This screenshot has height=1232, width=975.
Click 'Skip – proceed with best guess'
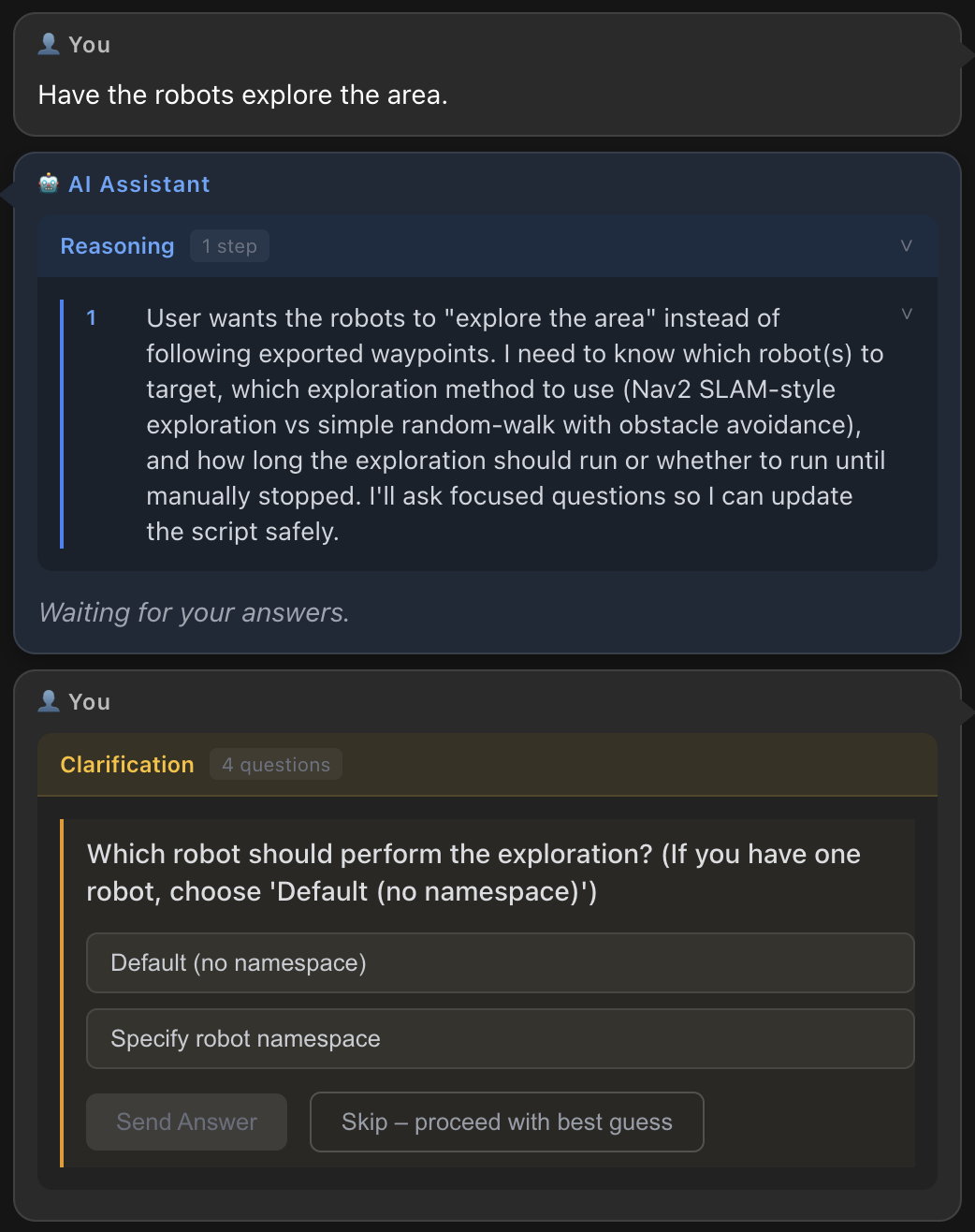click(x=506, y=1122)
